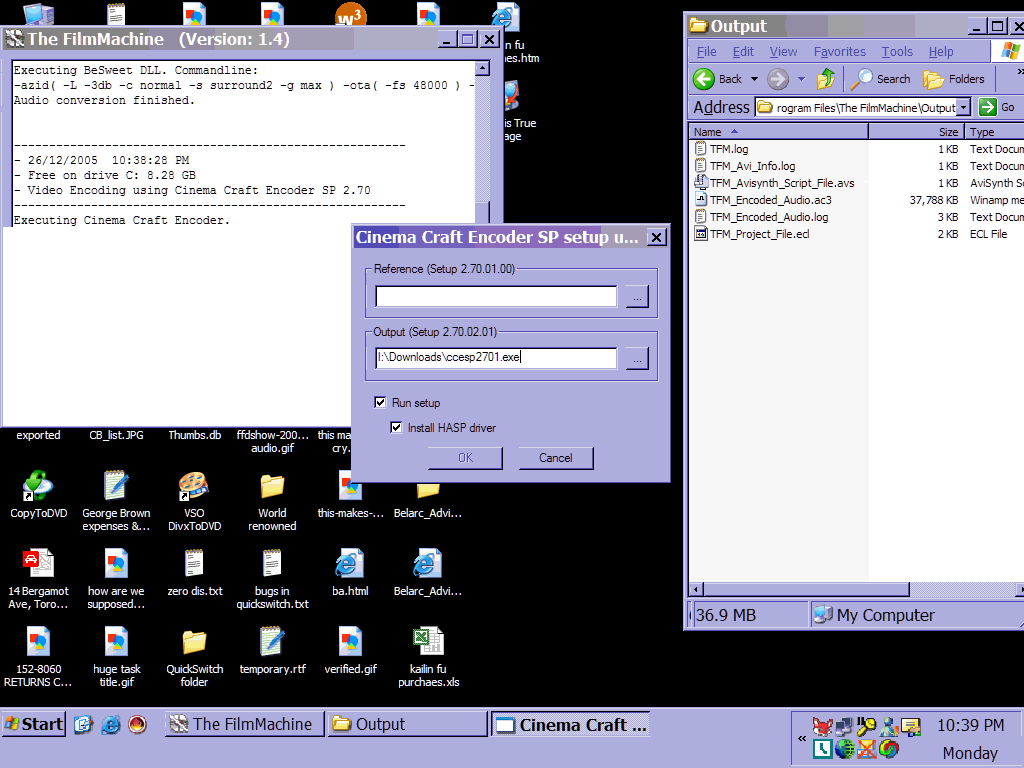Screen dimensions: 1024x768
Task: Click the Search toolbar button
Action: click(x=880, y=79)
